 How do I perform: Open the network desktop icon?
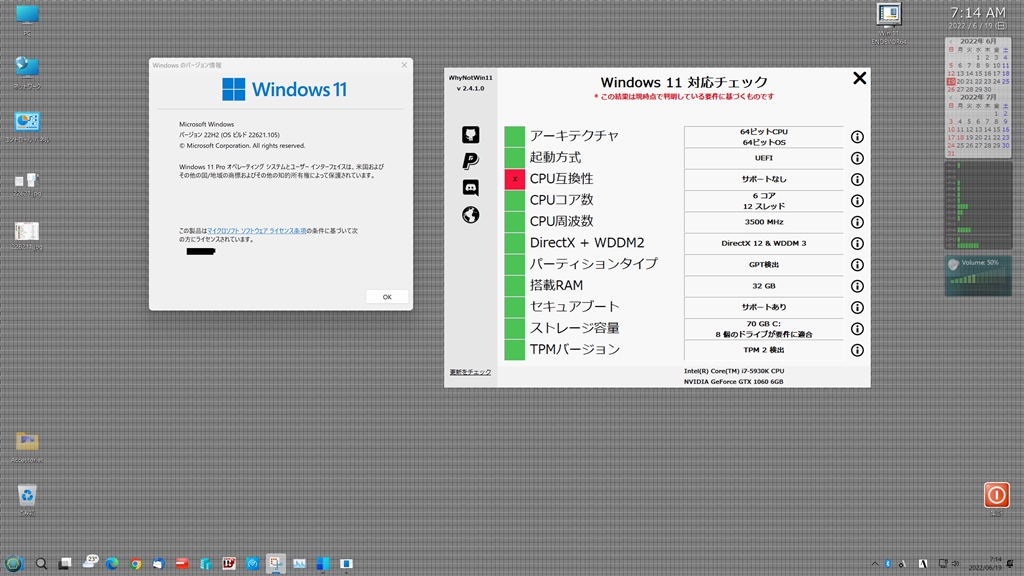click(27, 72)
